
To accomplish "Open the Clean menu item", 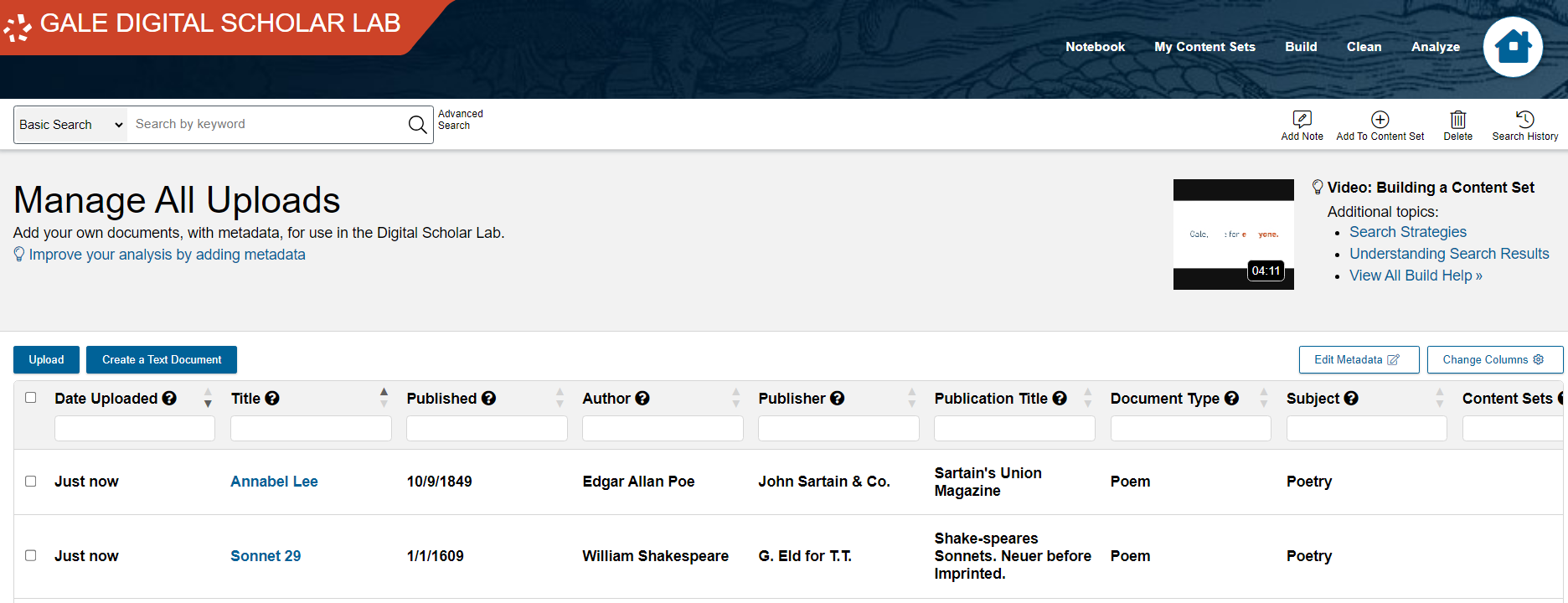I will click(x=1364, y=47).
